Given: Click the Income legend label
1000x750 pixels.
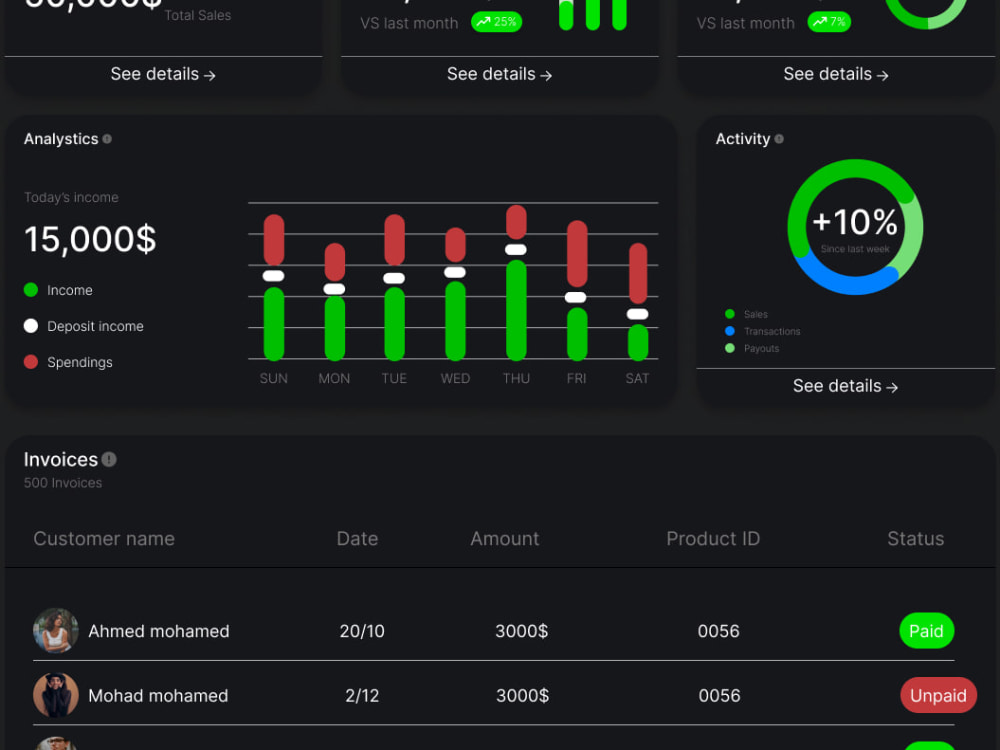Looking at the screenshot, I should click(70, 290).
